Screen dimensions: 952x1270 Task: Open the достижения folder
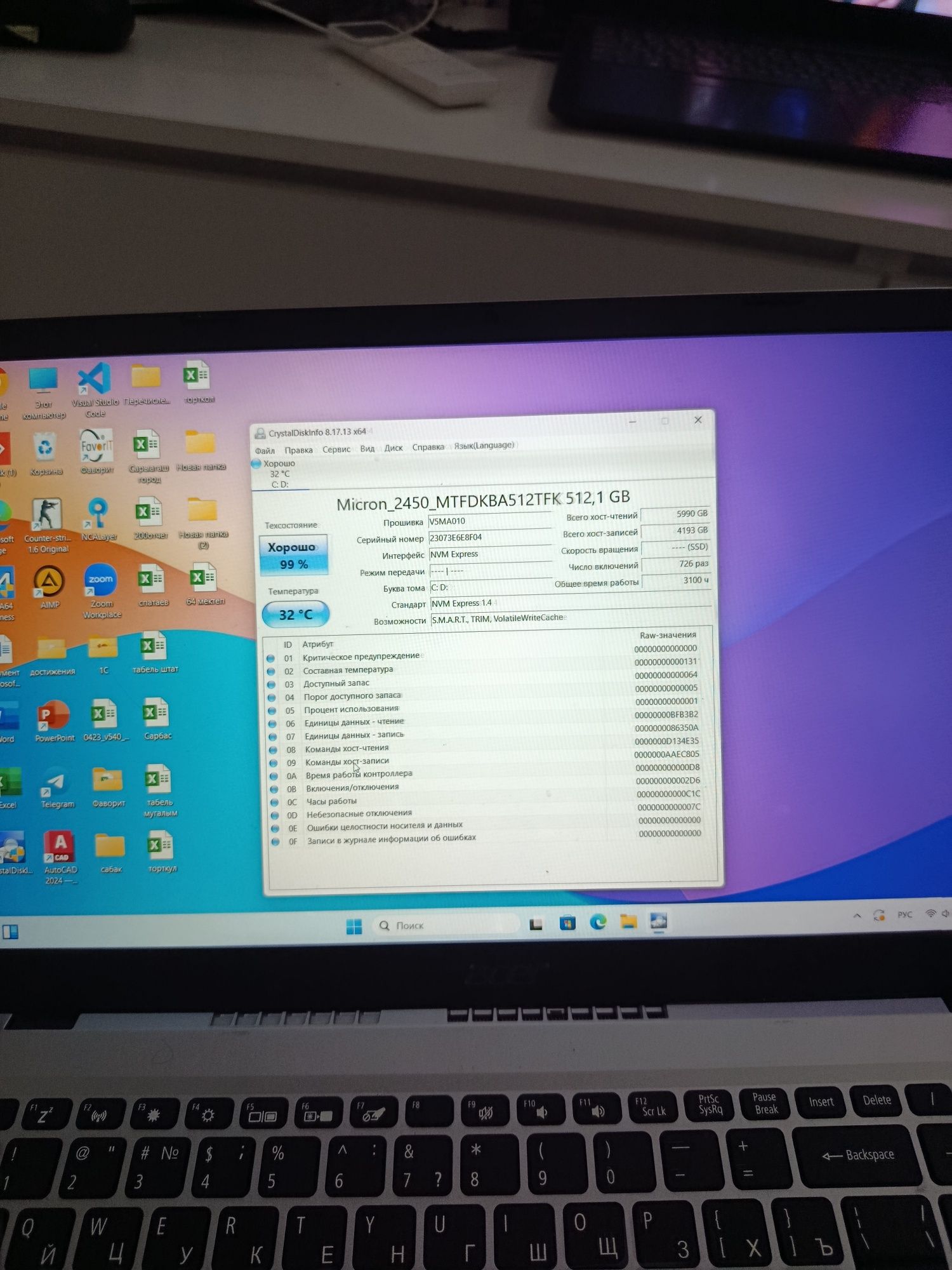[x=52, y=657]
